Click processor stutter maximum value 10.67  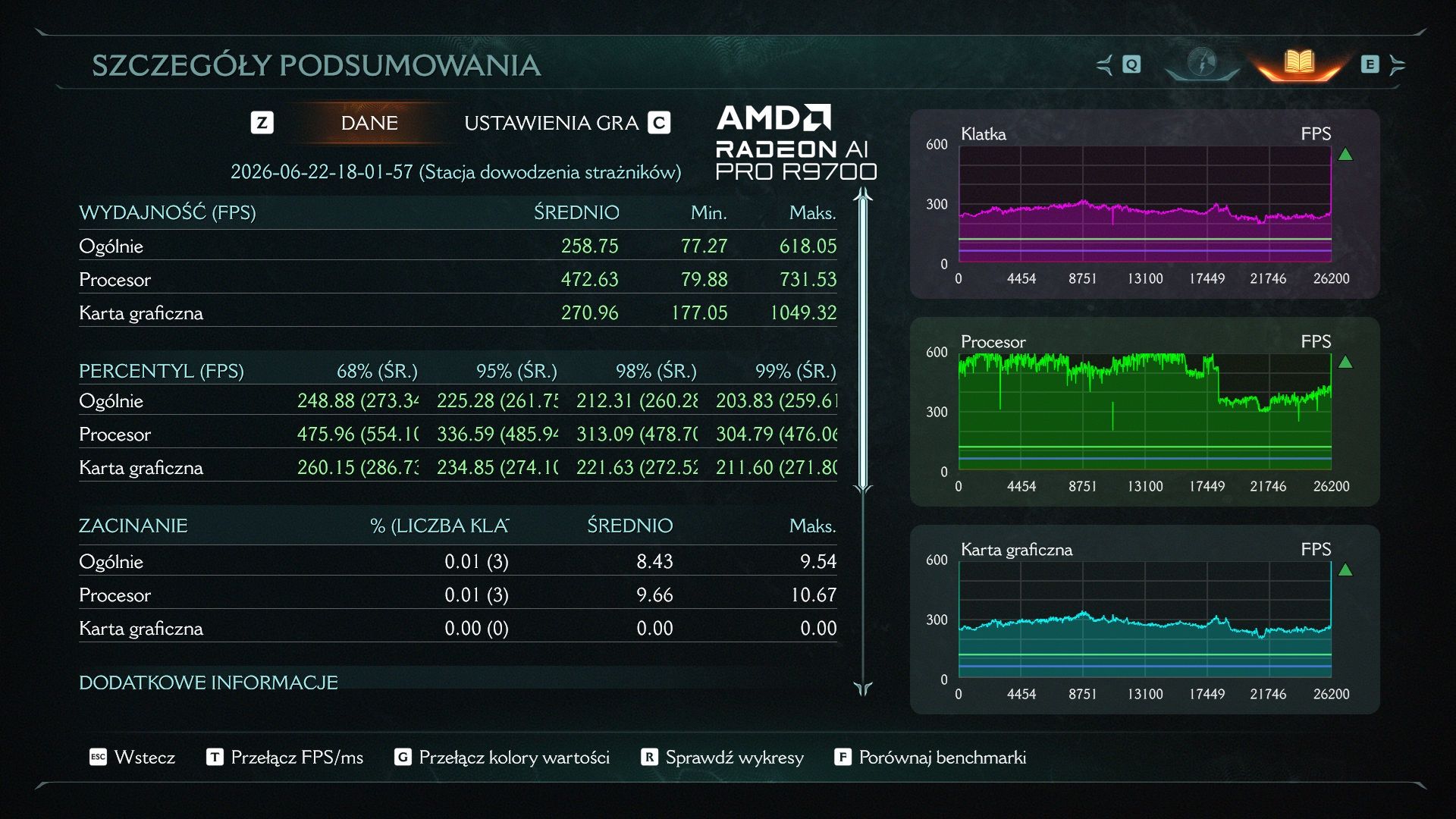click(x=814, y=595)
